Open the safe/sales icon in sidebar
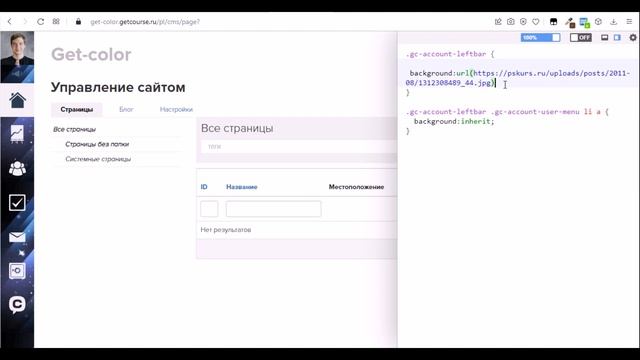This screenshot has width=640, height=360. (x=17, y=271)
